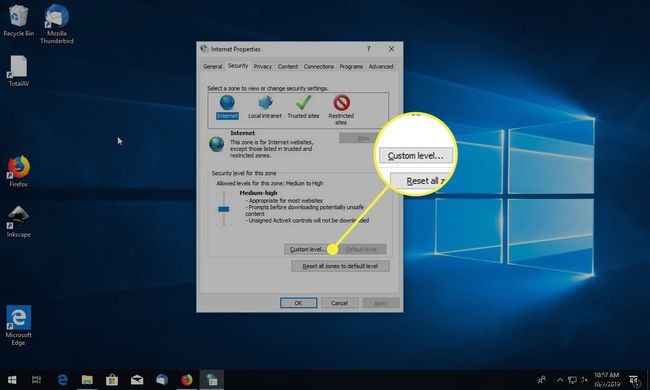The width and height of the screenshot is (650, 390).
Task: Click the help question mark in dialog title
Action: pyautogui.click(x=368, y=49)
